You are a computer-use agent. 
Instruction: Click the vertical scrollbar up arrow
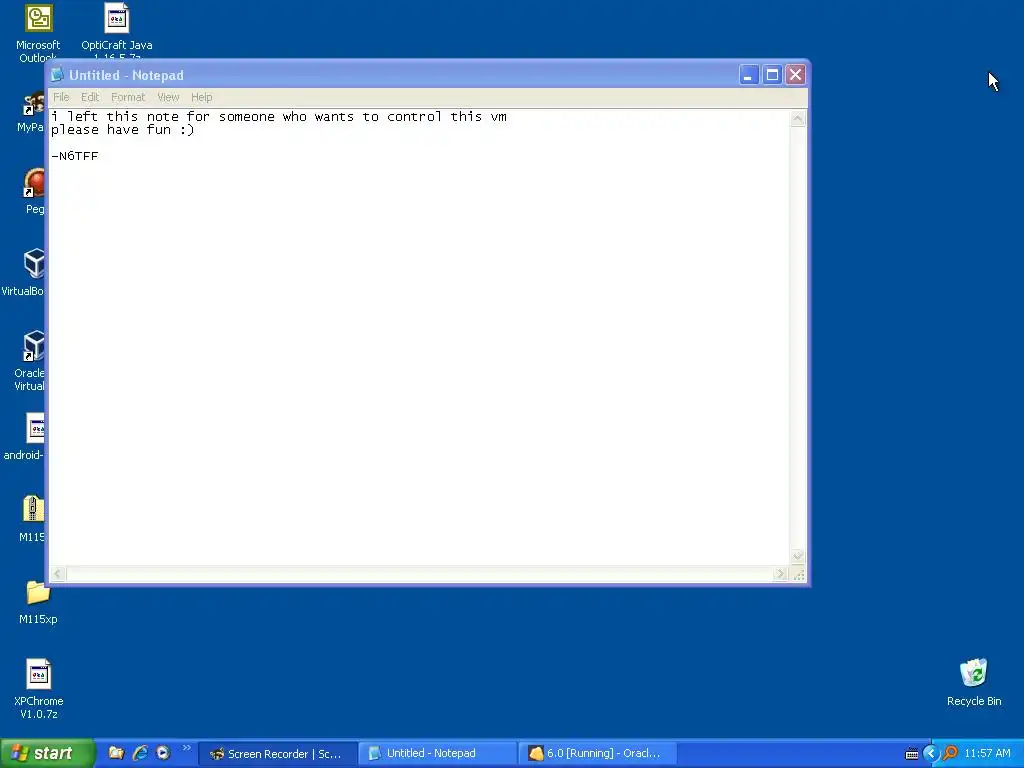(x=798, y=118)
